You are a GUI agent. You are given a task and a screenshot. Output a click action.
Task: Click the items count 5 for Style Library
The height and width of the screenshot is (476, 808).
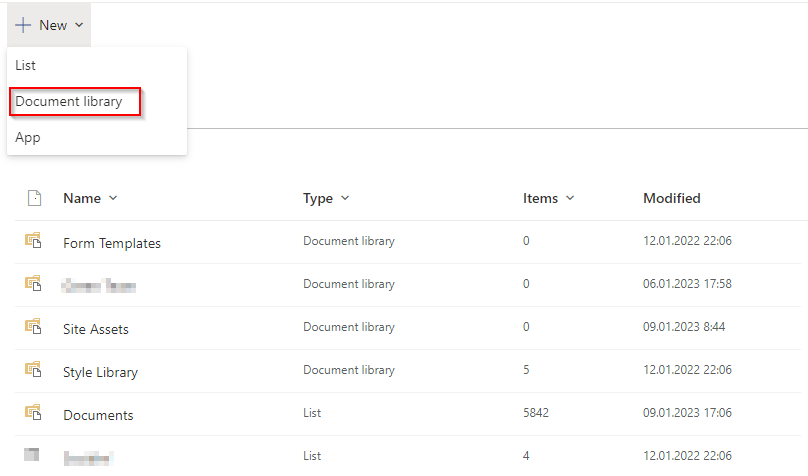click(526, 370)
